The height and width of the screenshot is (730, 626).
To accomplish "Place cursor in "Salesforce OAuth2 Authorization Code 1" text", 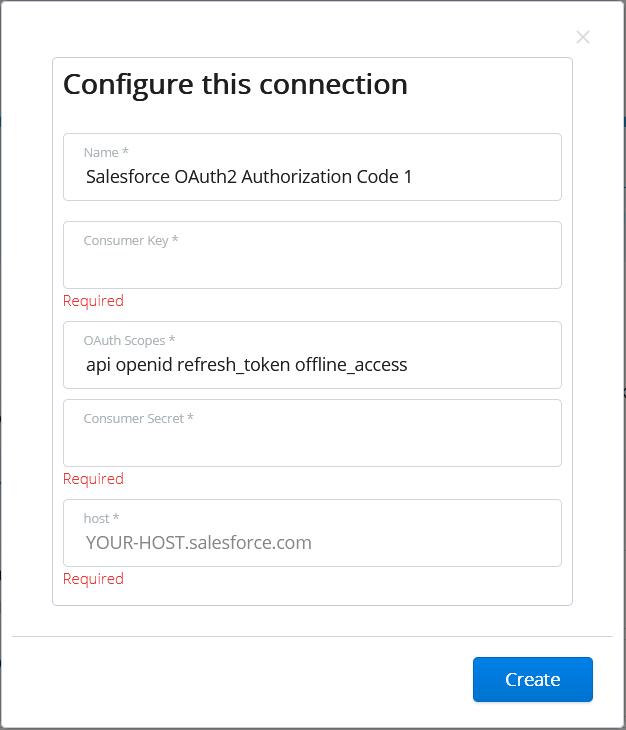I will [x=249, y=177].
